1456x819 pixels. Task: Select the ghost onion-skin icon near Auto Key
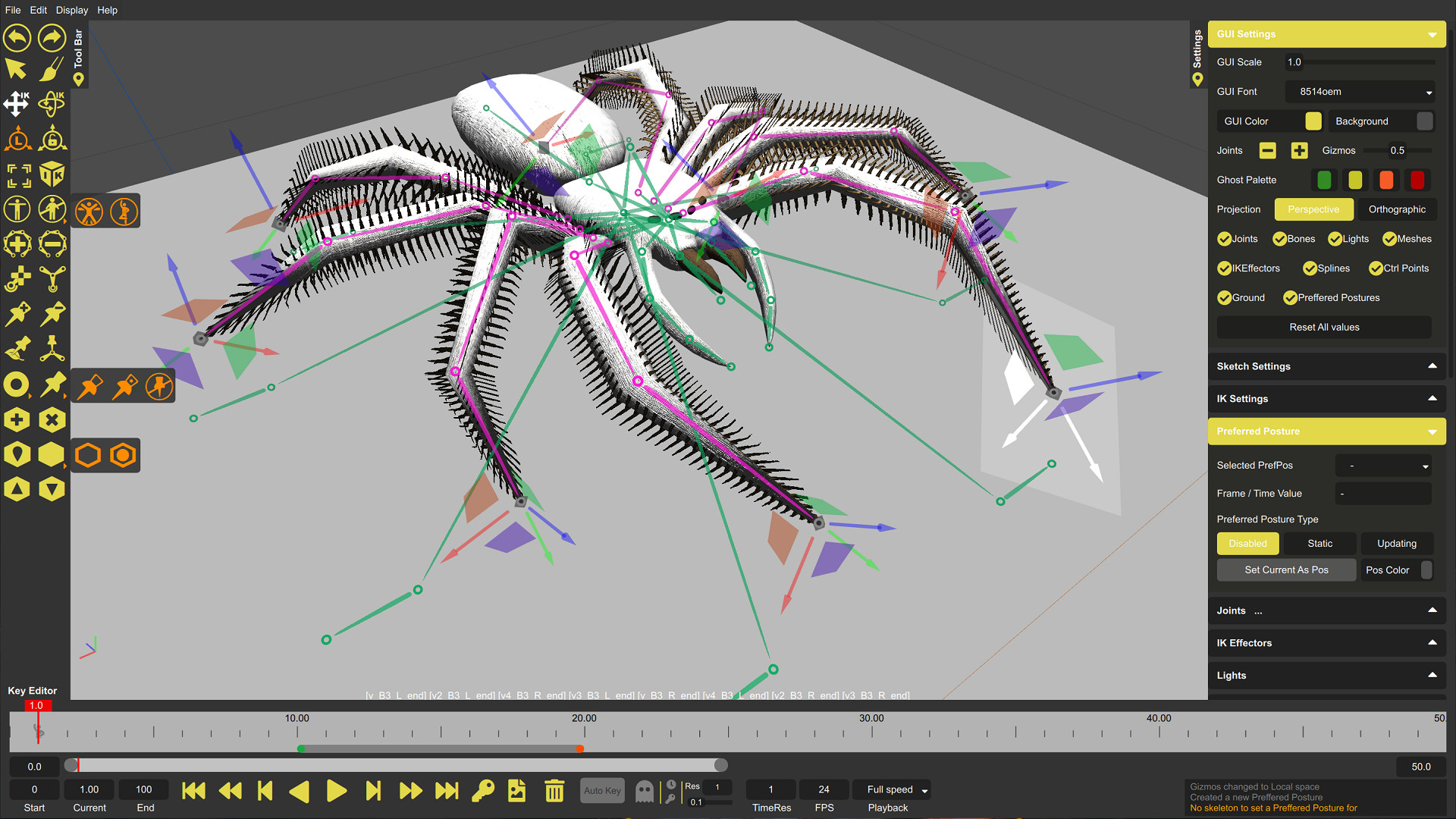point(644,790)
